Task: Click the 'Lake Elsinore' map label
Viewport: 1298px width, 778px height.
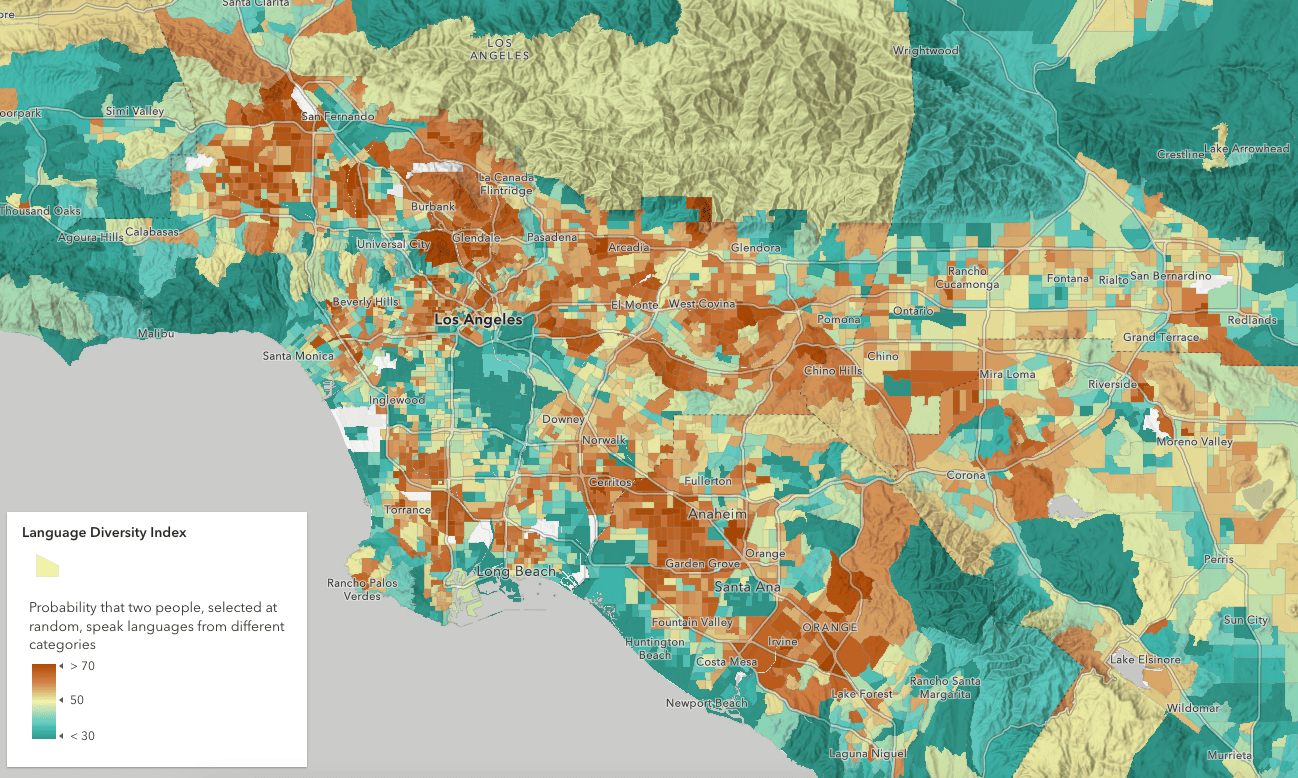Action: tap(1146, 660)
